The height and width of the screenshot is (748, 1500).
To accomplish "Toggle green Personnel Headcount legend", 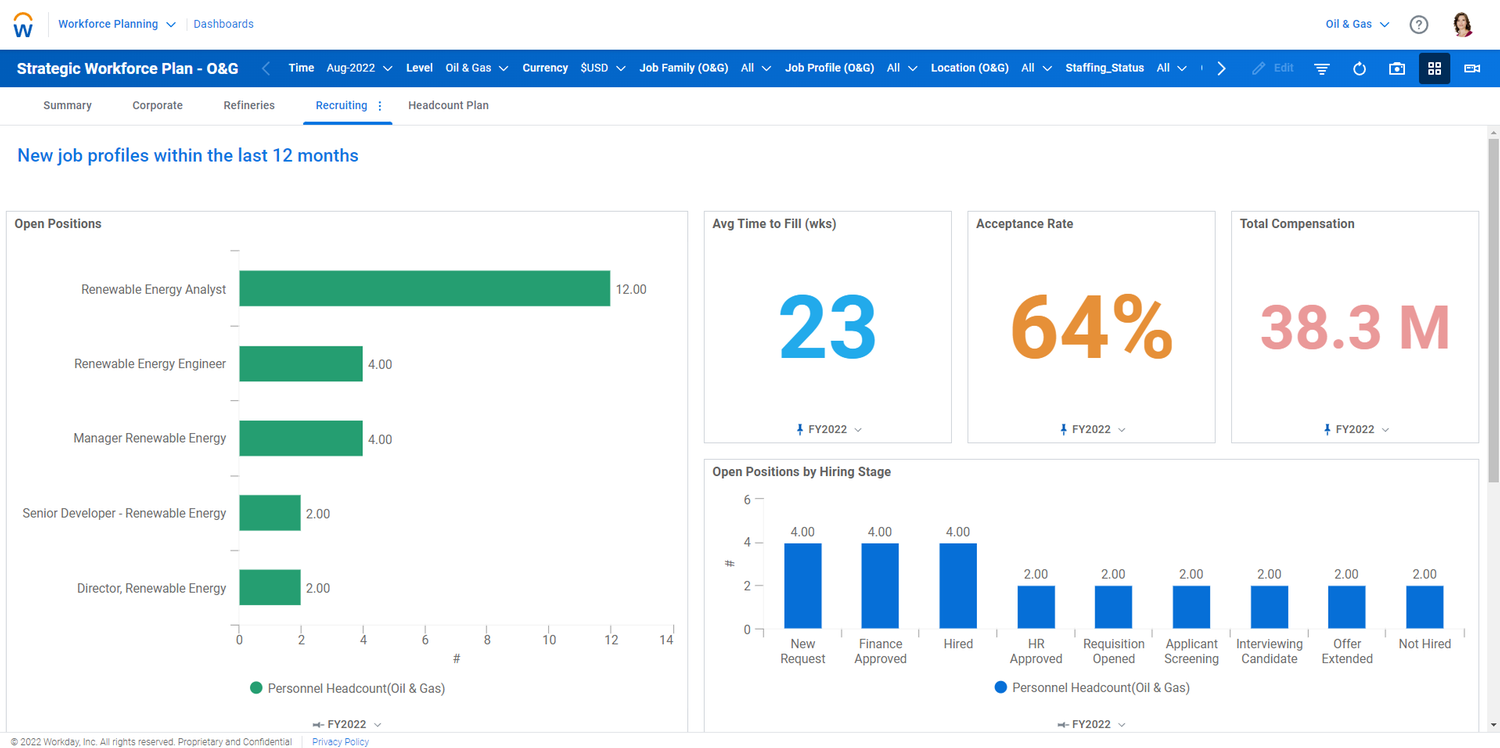I will point(347,688).
